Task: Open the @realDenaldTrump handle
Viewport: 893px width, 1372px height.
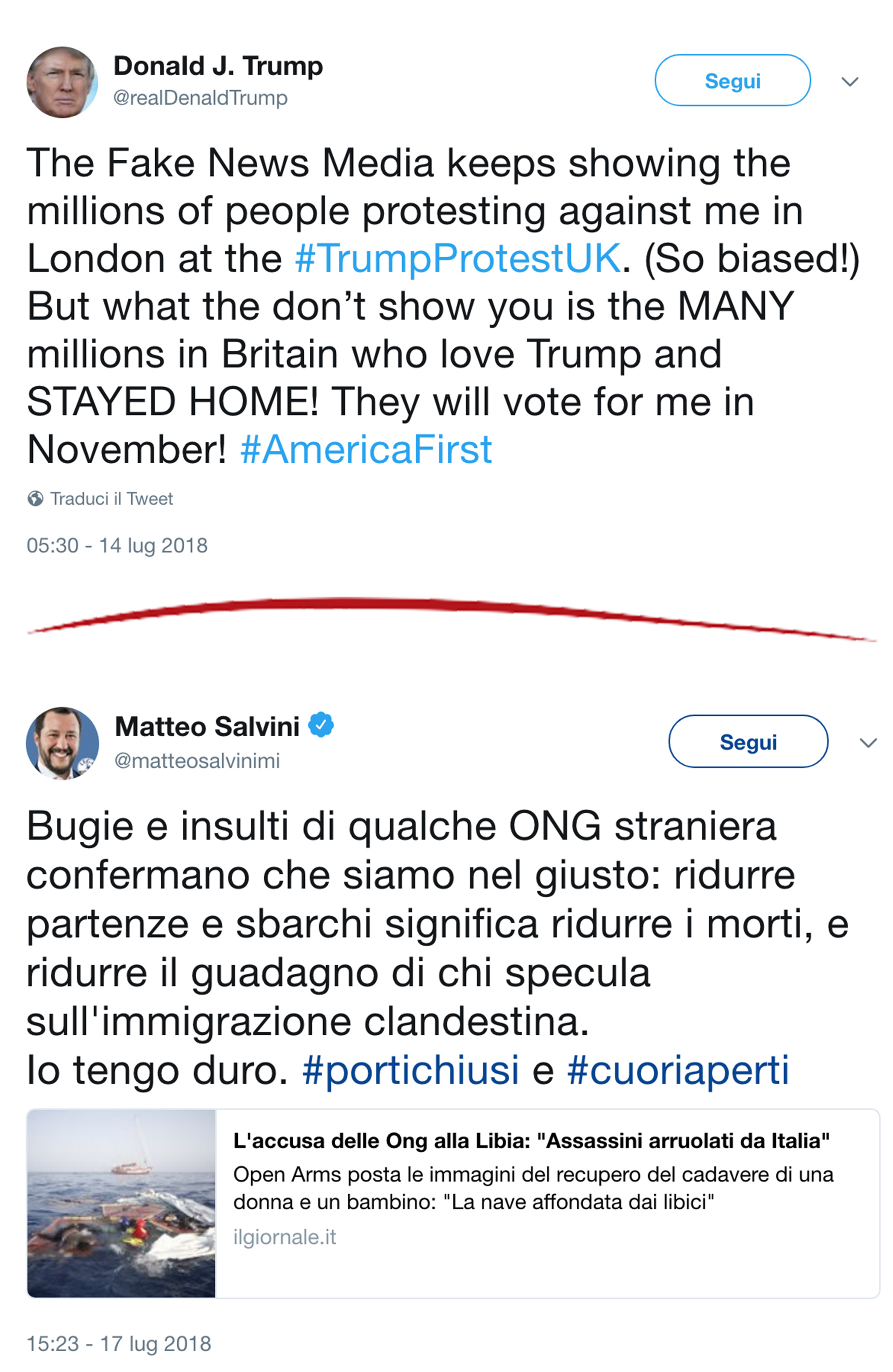Action: (200, 98)
